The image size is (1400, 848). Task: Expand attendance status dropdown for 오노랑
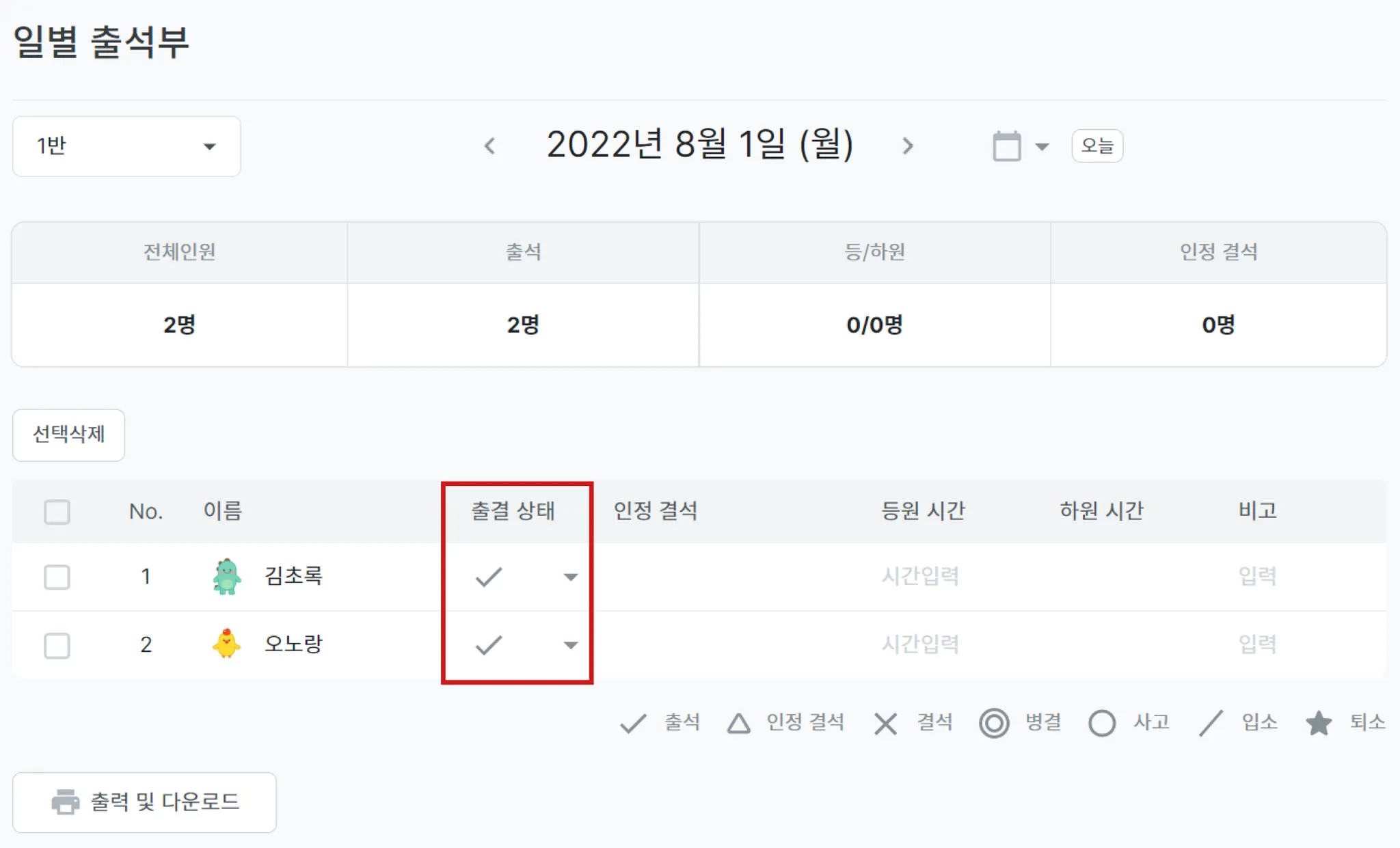(x=570, y=644)
